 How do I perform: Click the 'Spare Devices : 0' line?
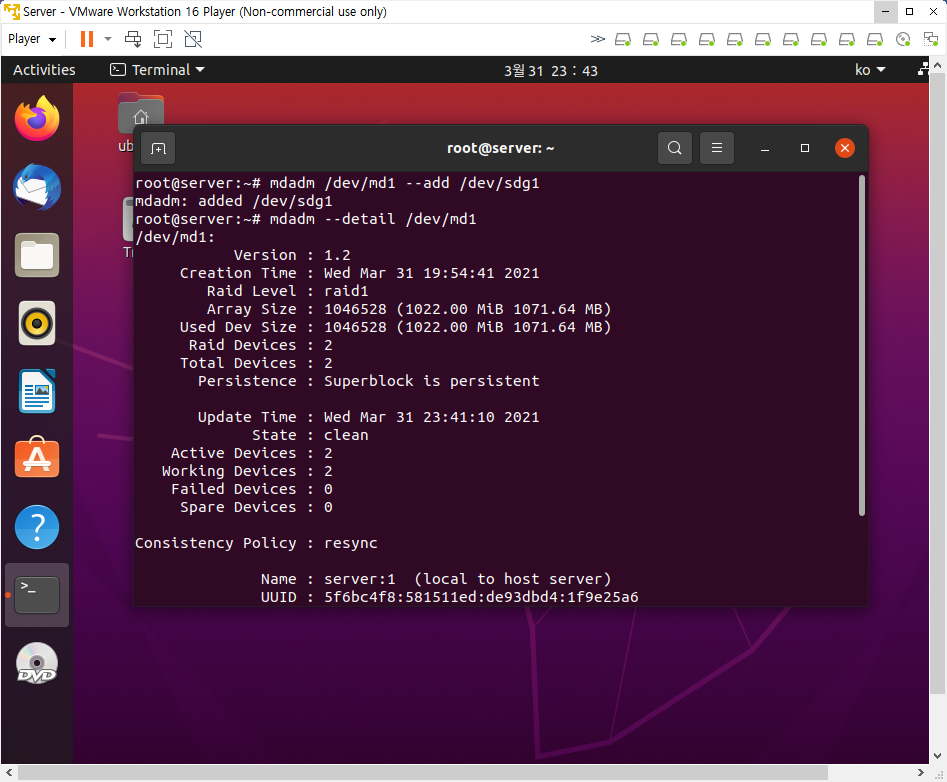coord(256,507)
